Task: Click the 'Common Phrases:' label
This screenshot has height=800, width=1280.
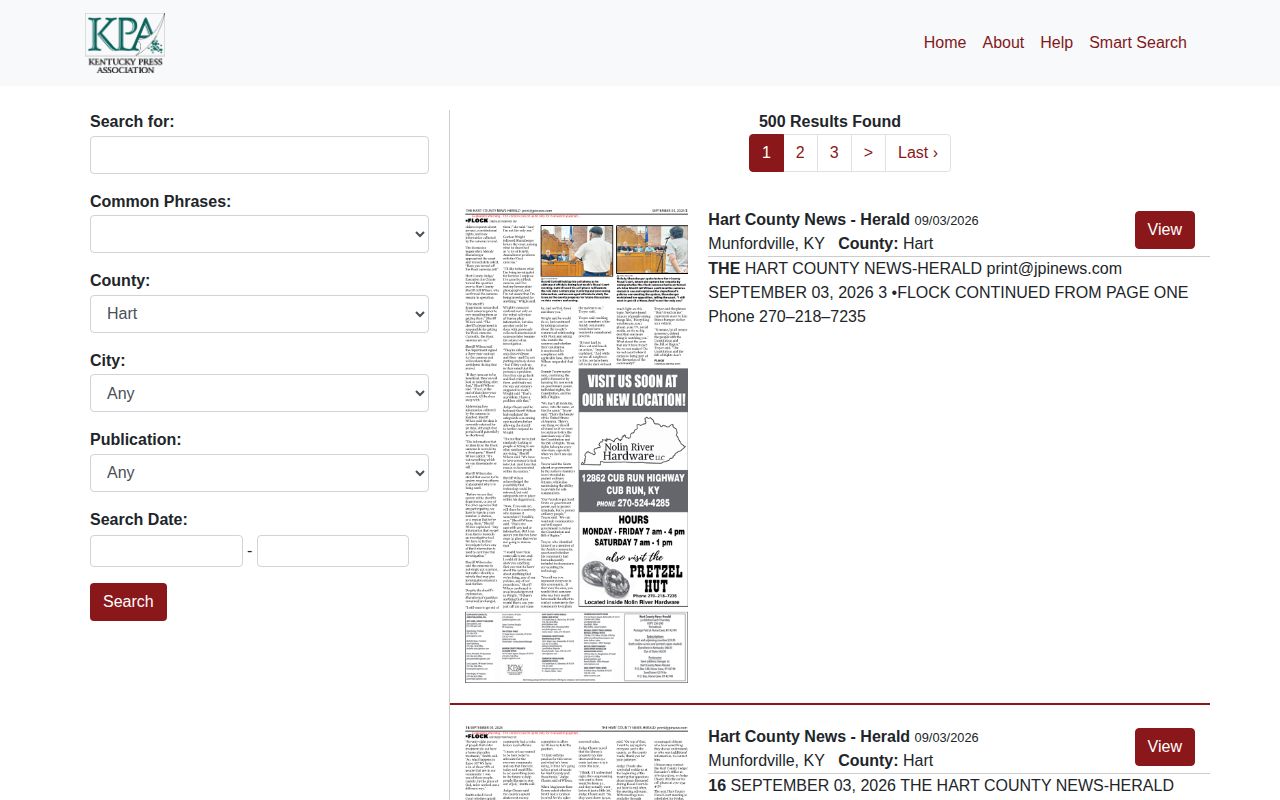Action: (161, 202)
